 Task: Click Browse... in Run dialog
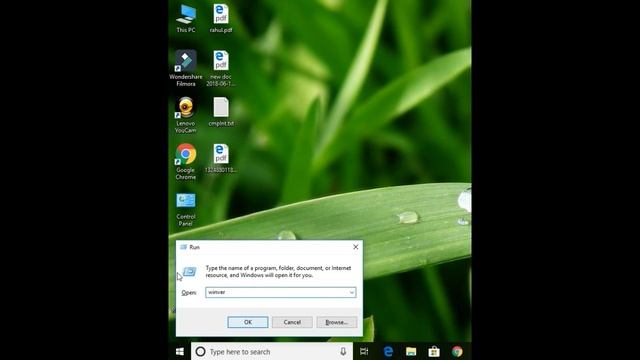click(337, 322)
